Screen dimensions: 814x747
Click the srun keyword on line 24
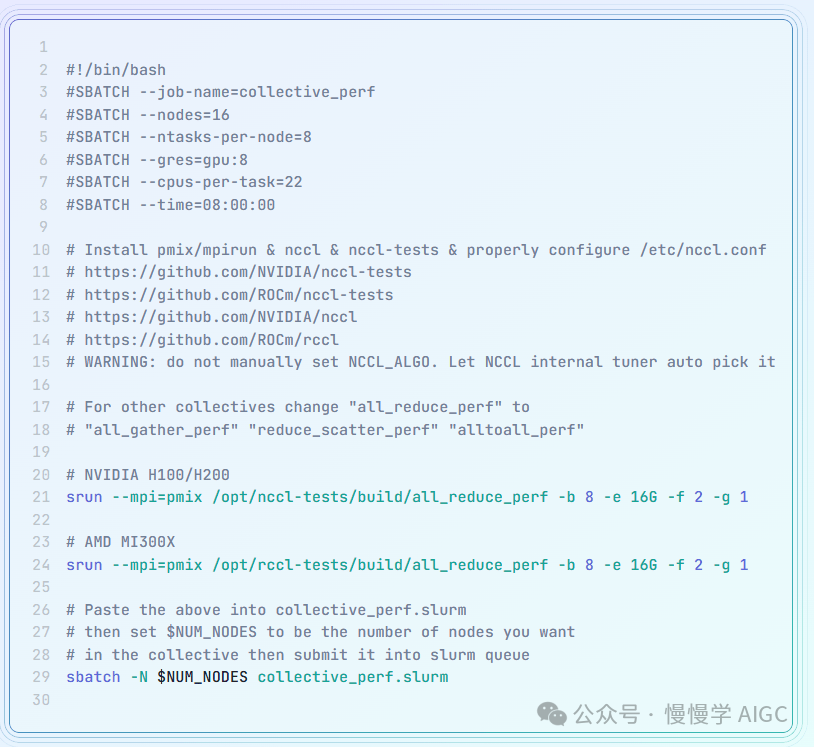[84, 565]
